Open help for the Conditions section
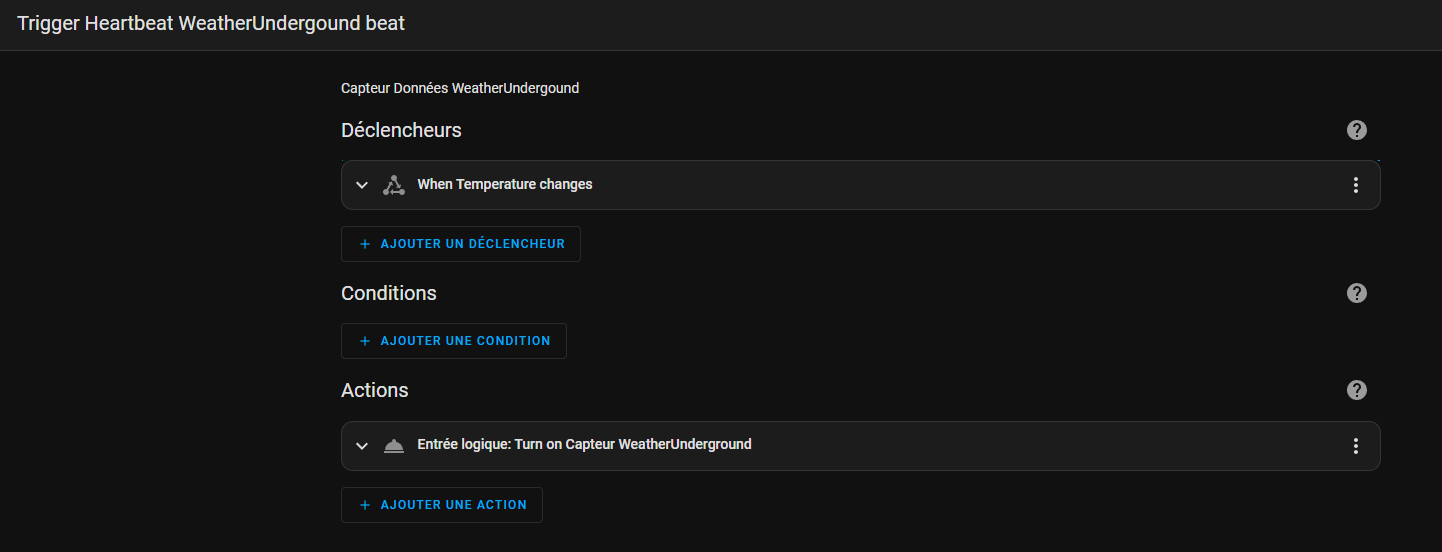 coord(1356,293)
